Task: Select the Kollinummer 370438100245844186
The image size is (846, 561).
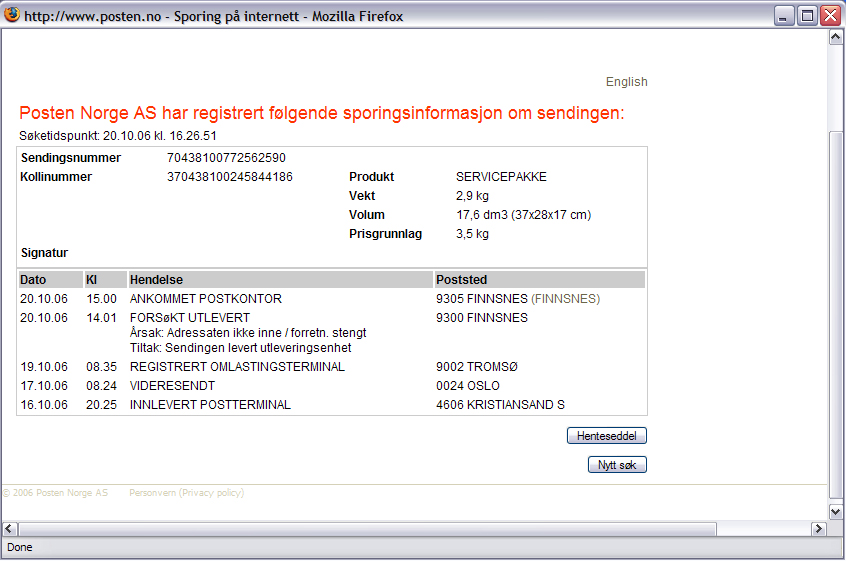Action: click(x=230, y=177)
